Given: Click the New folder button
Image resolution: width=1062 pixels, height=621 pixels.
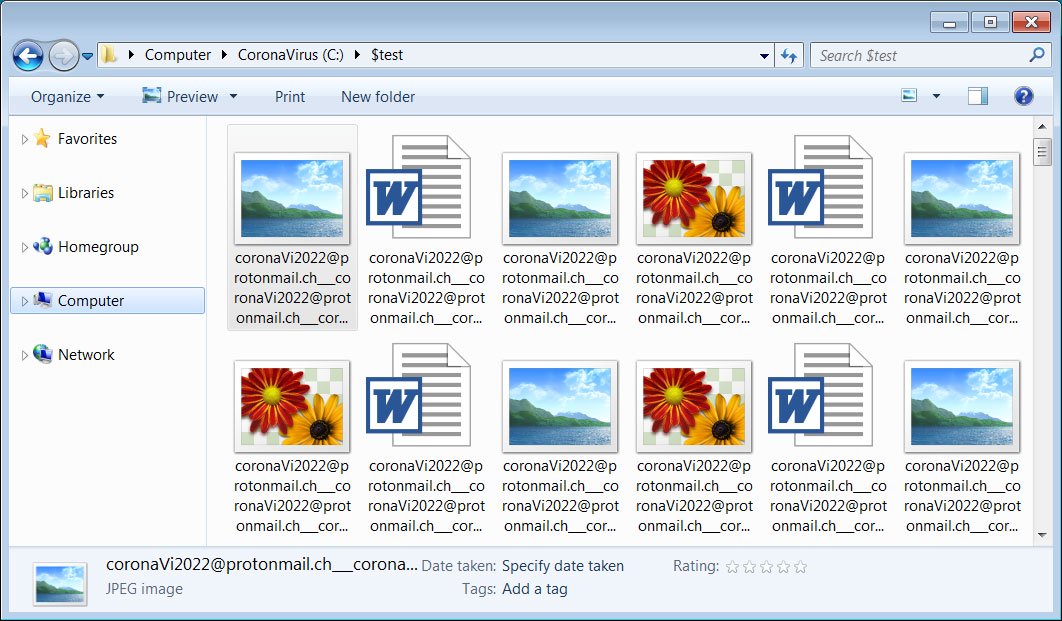Looking at the screenshot, I should click(377, 97).
